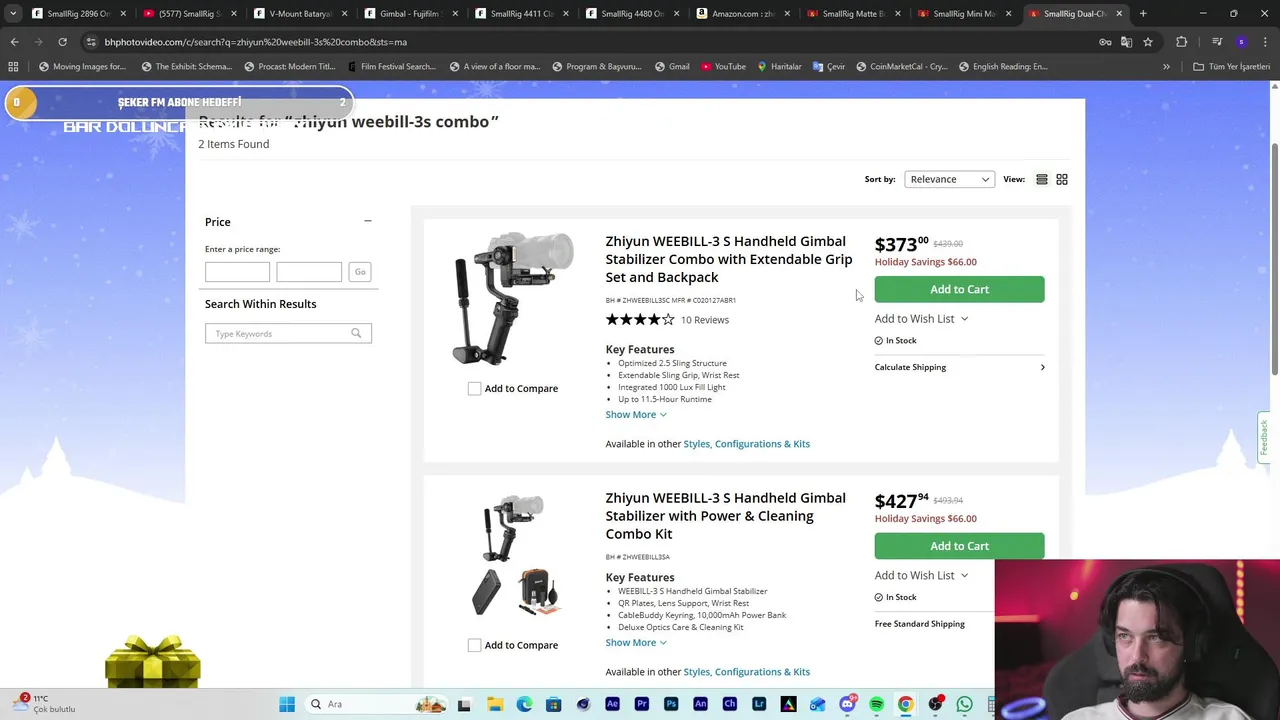1280x720 pixels.
Task: Switch to the Gimbal - Fujifilm tab
Action: point(411,13)
